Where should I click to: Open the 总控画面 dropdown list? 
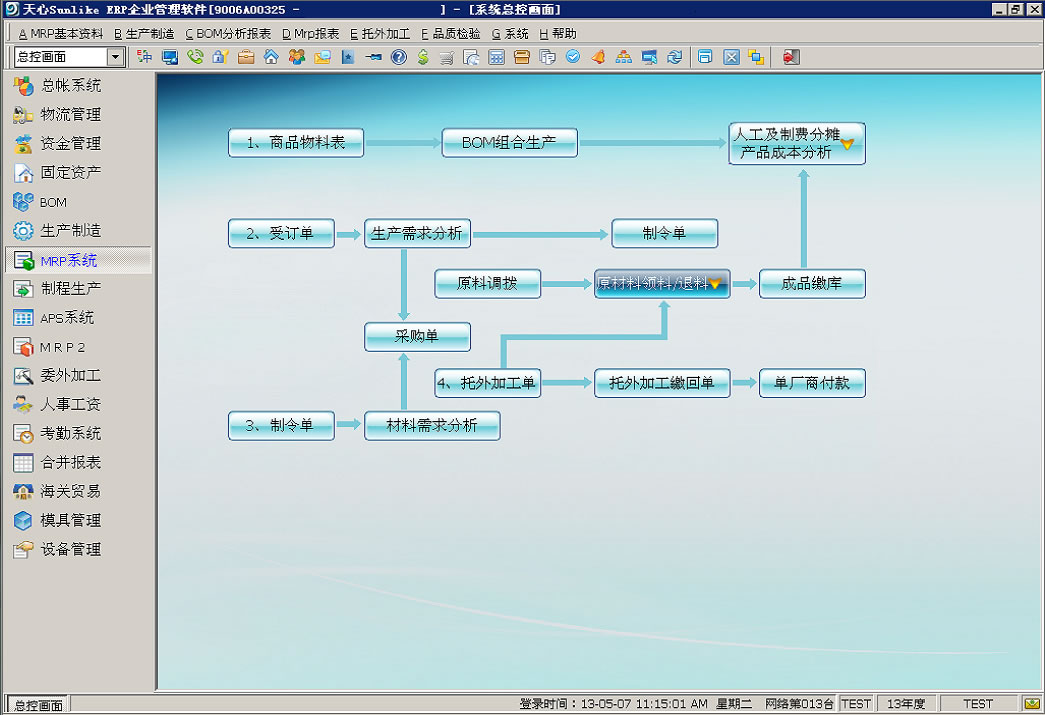point(115,57)
